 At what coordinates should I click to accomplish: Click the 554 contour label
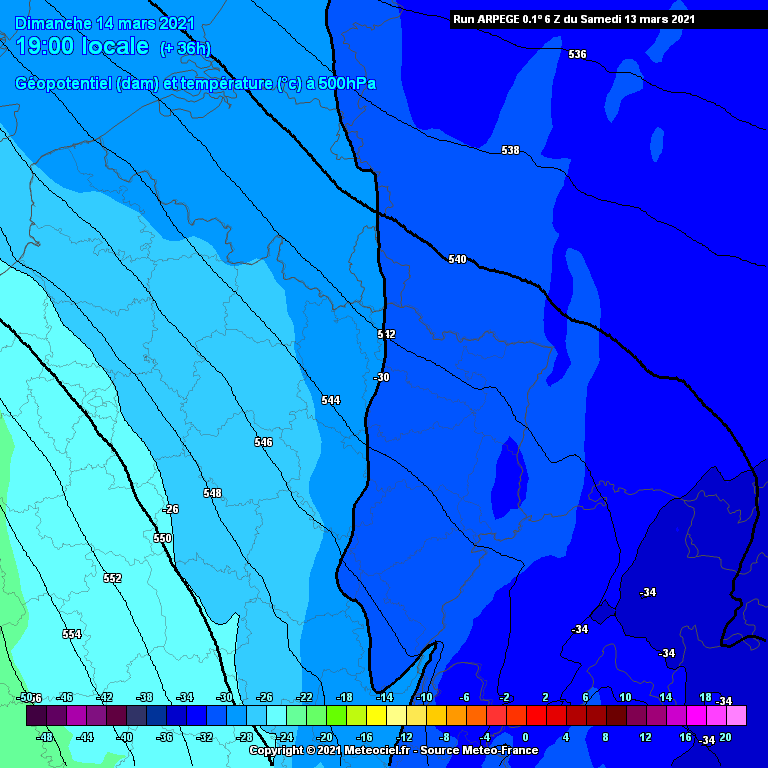pos(71,634)
